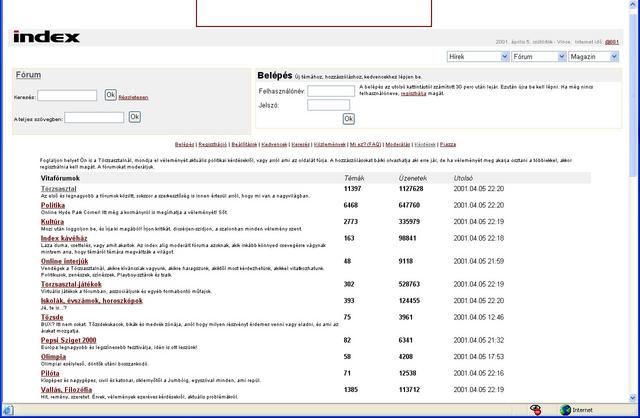This screenshot has width=640, height=418.
Task: Open the Pilóta forum
Action: click(50, 373)
